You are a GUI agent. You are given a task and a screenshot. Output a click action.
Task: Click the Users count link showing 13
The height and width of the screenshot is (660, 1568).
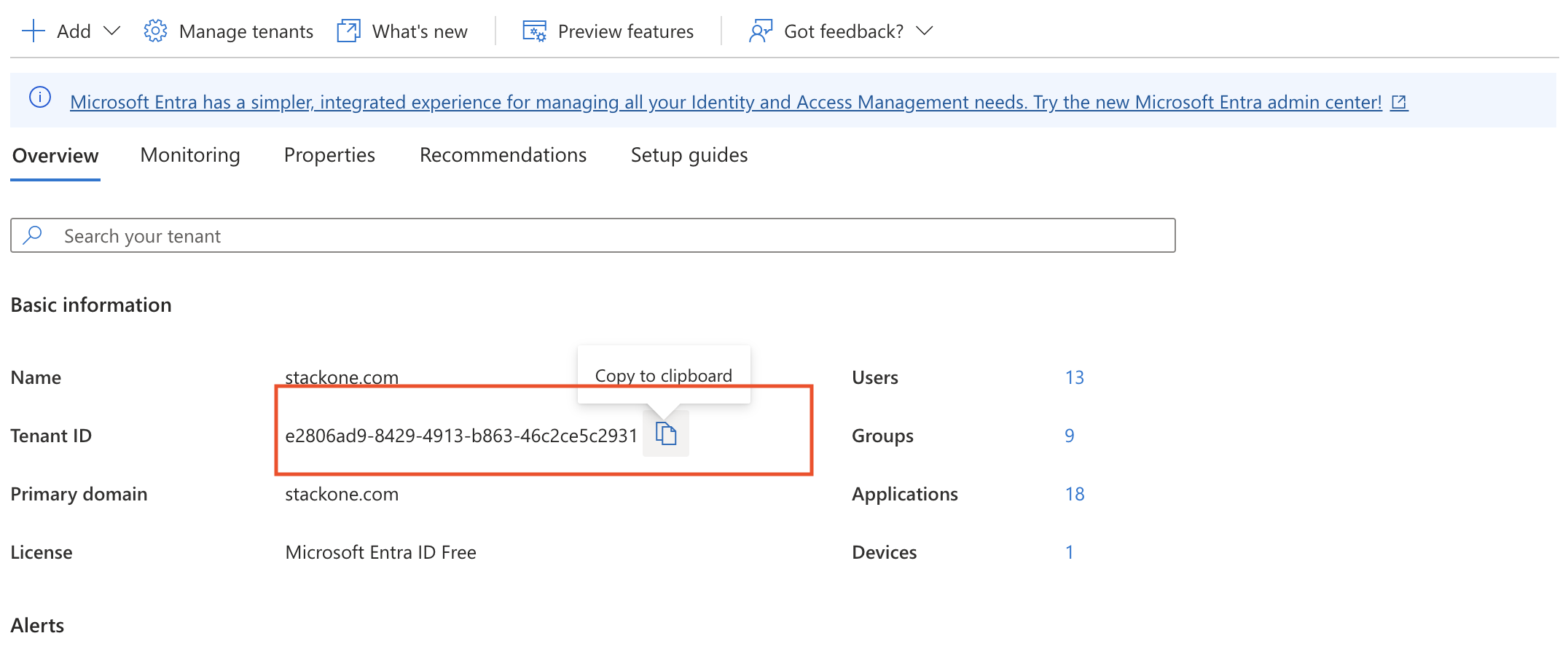1073,377
